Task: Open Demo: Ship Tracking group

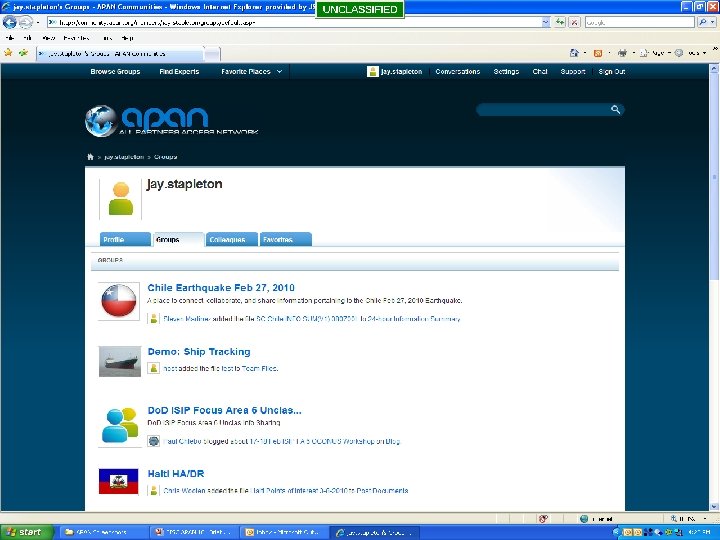Action: [199, 351]
